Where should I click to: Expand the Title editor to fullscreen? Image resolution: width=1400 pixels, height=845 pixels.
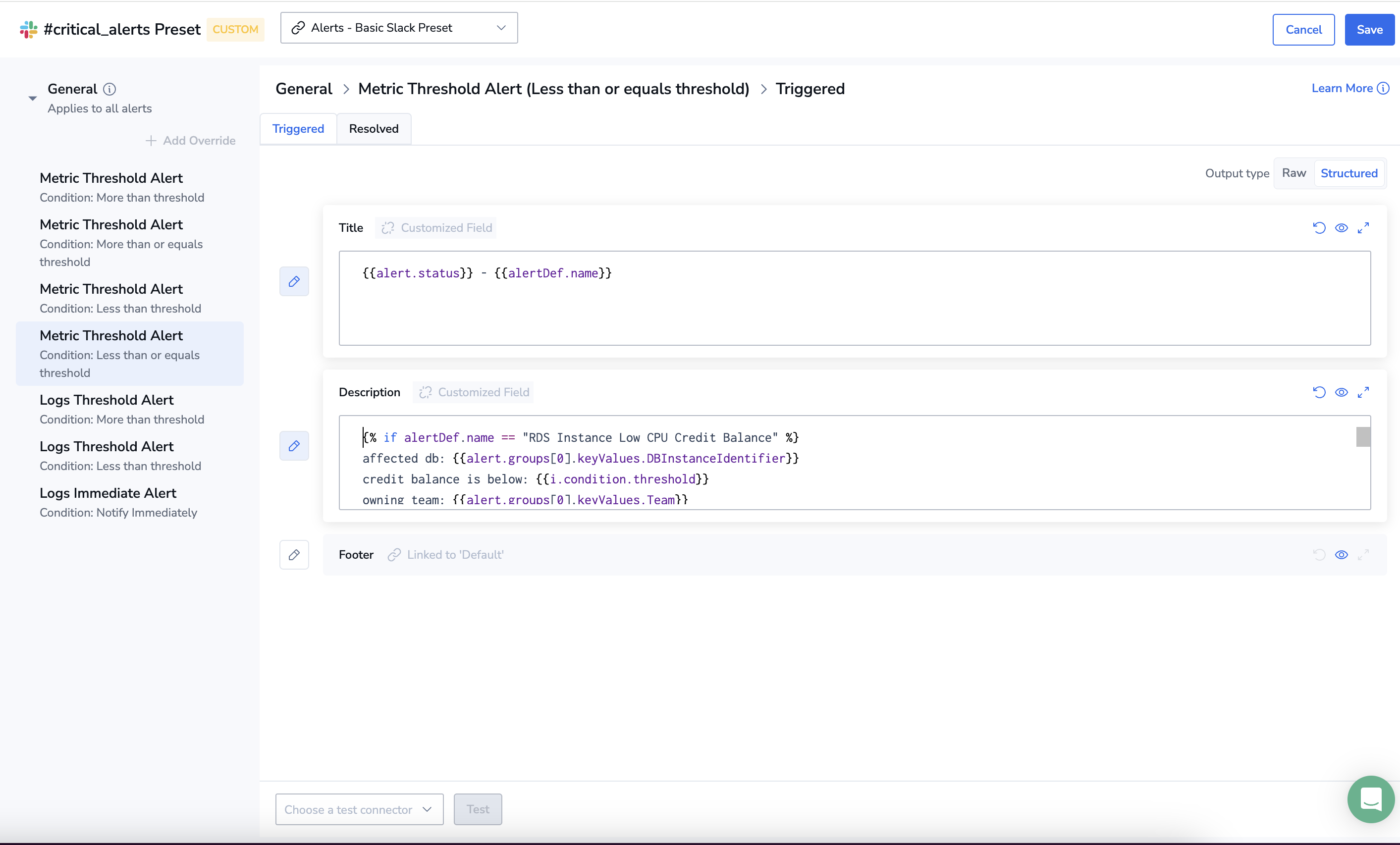pyautogui.click(x=1363, y=228)
